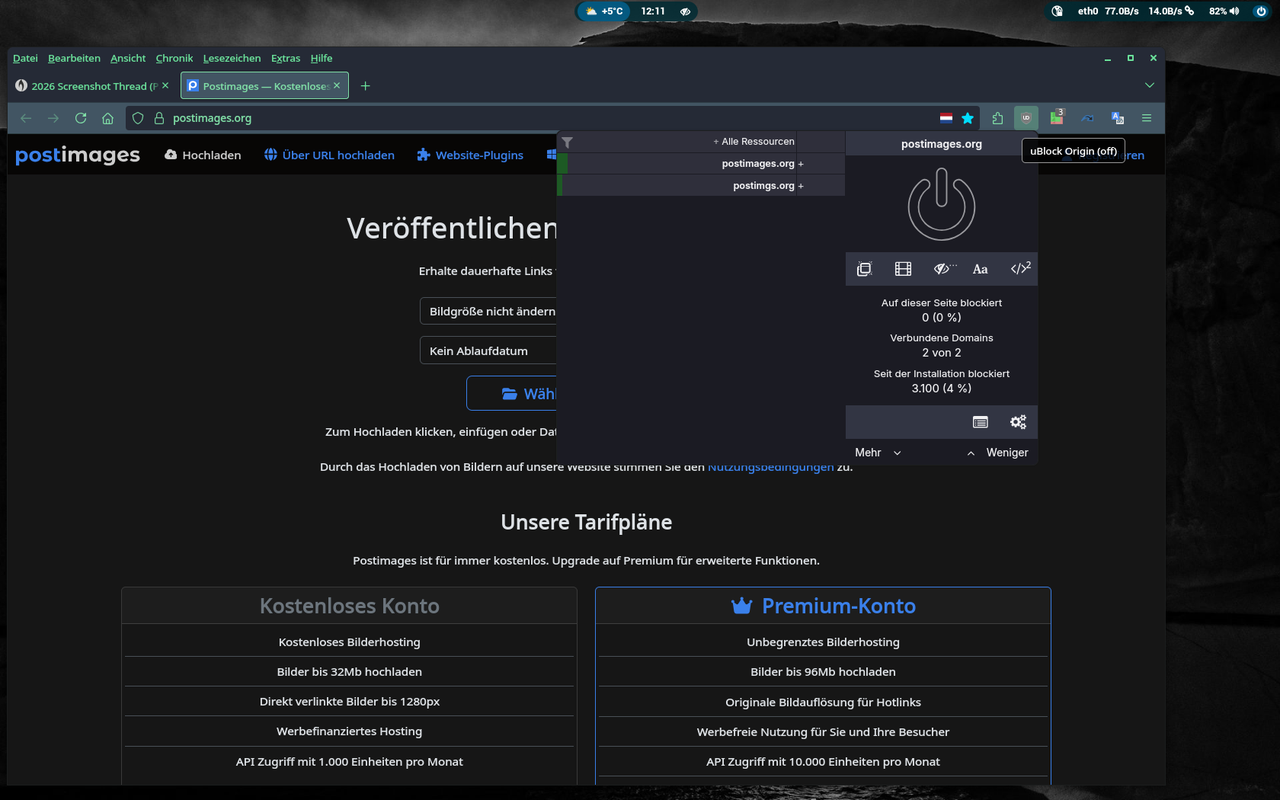Collapse the uBlock panel with Weniger

click(997, 453)
